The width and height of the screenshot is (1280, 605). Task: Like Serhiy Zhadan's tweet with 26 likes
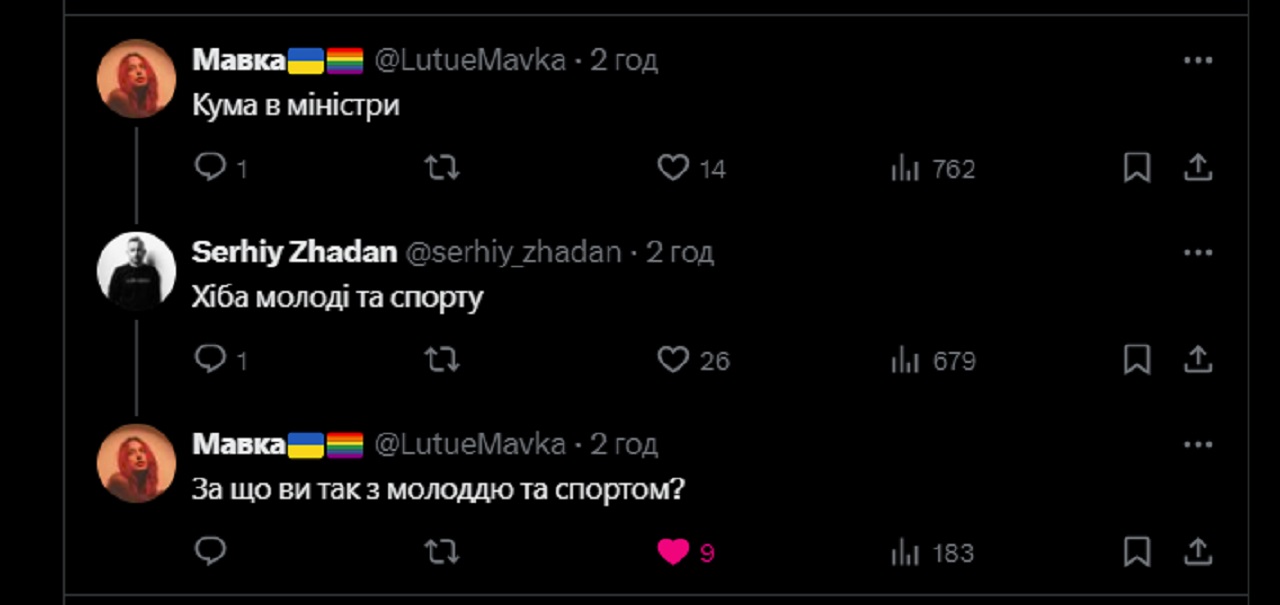(x=673, y=359)
